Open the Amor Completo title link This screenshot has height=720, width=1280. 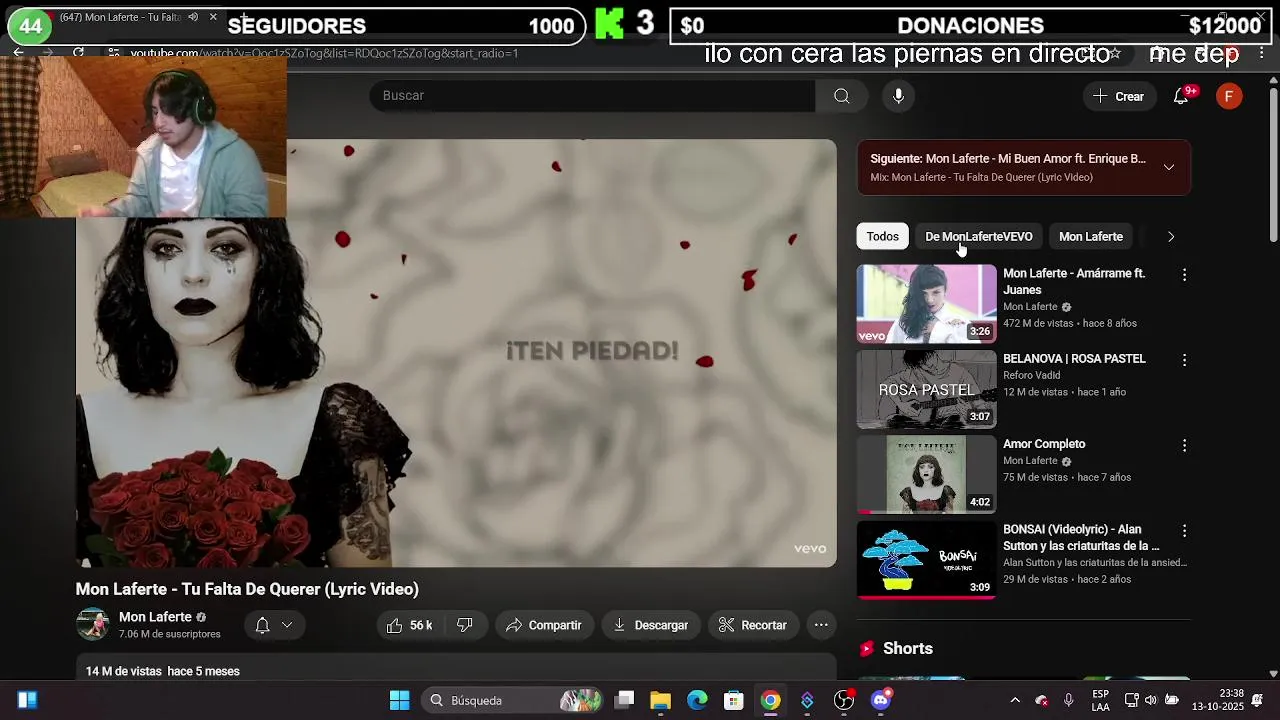click(x=1044, y=444)
